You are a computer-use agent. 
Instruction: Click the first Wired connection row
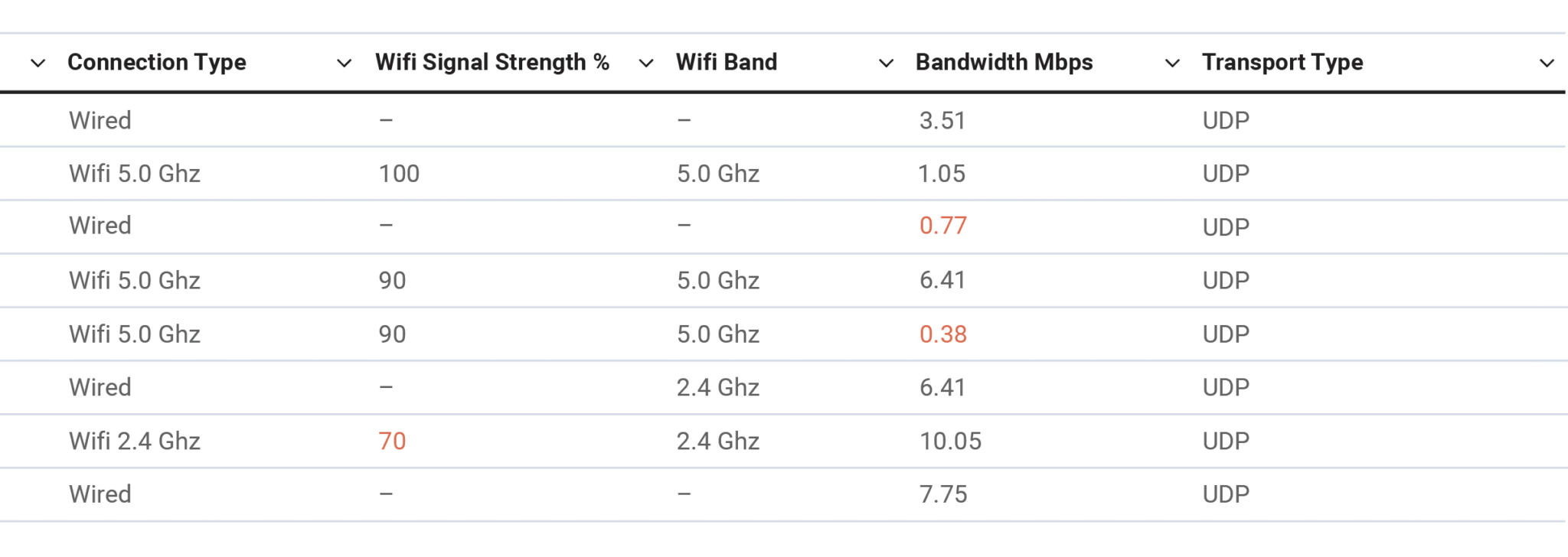[x=100, y=119]
